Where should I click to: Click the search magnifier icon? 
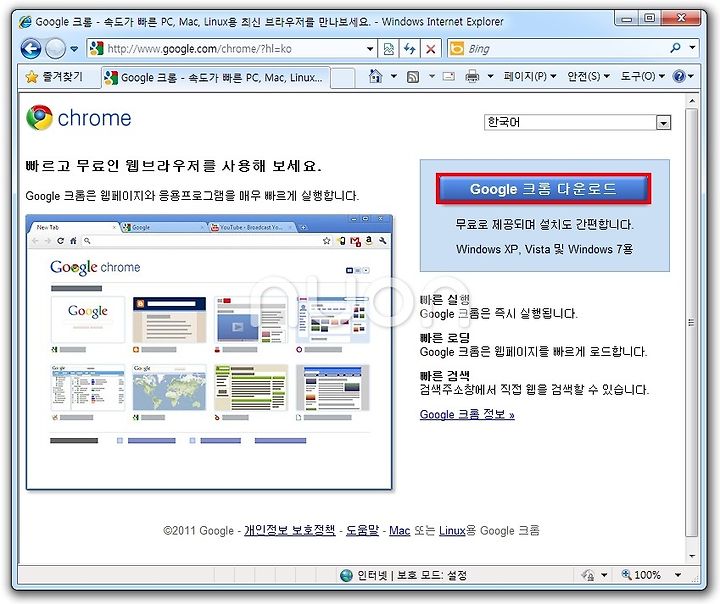point(675,48)
